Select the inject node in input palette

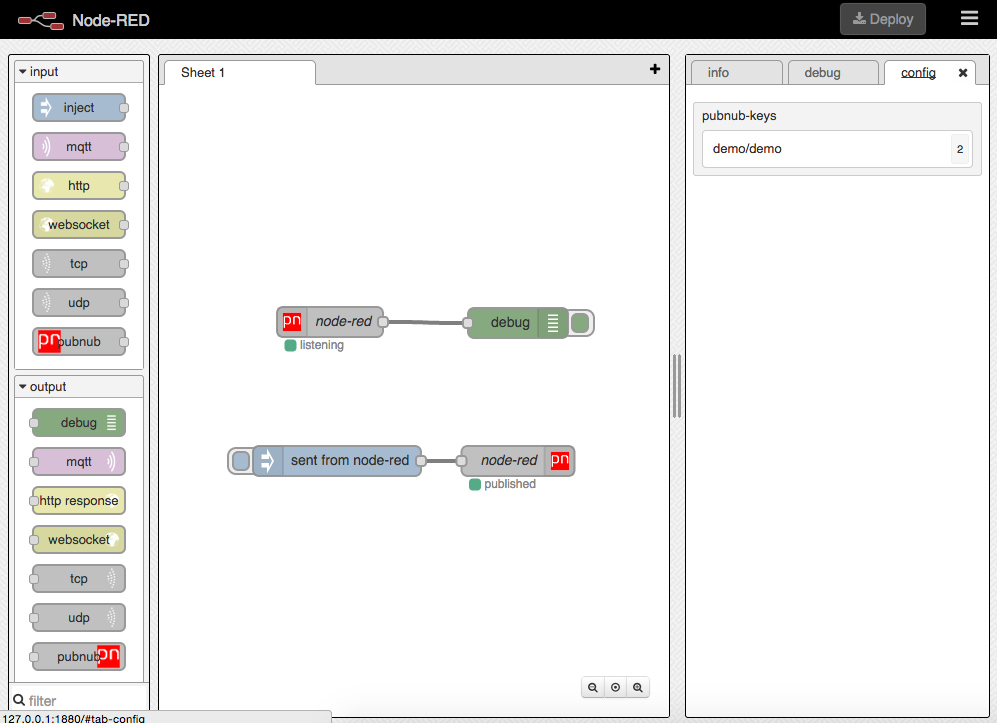[x=79, y=108]
